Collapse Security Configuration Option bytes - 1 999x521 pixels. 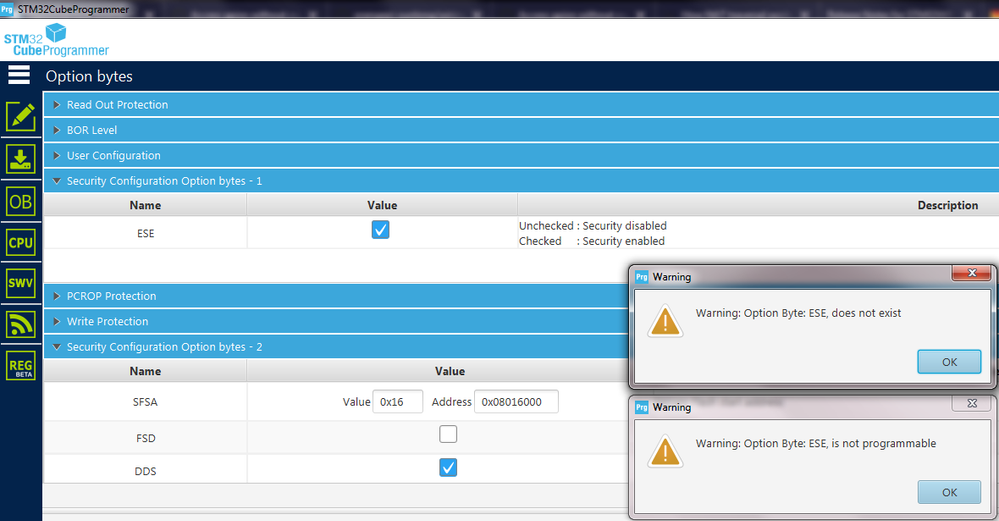coord(521,181)
